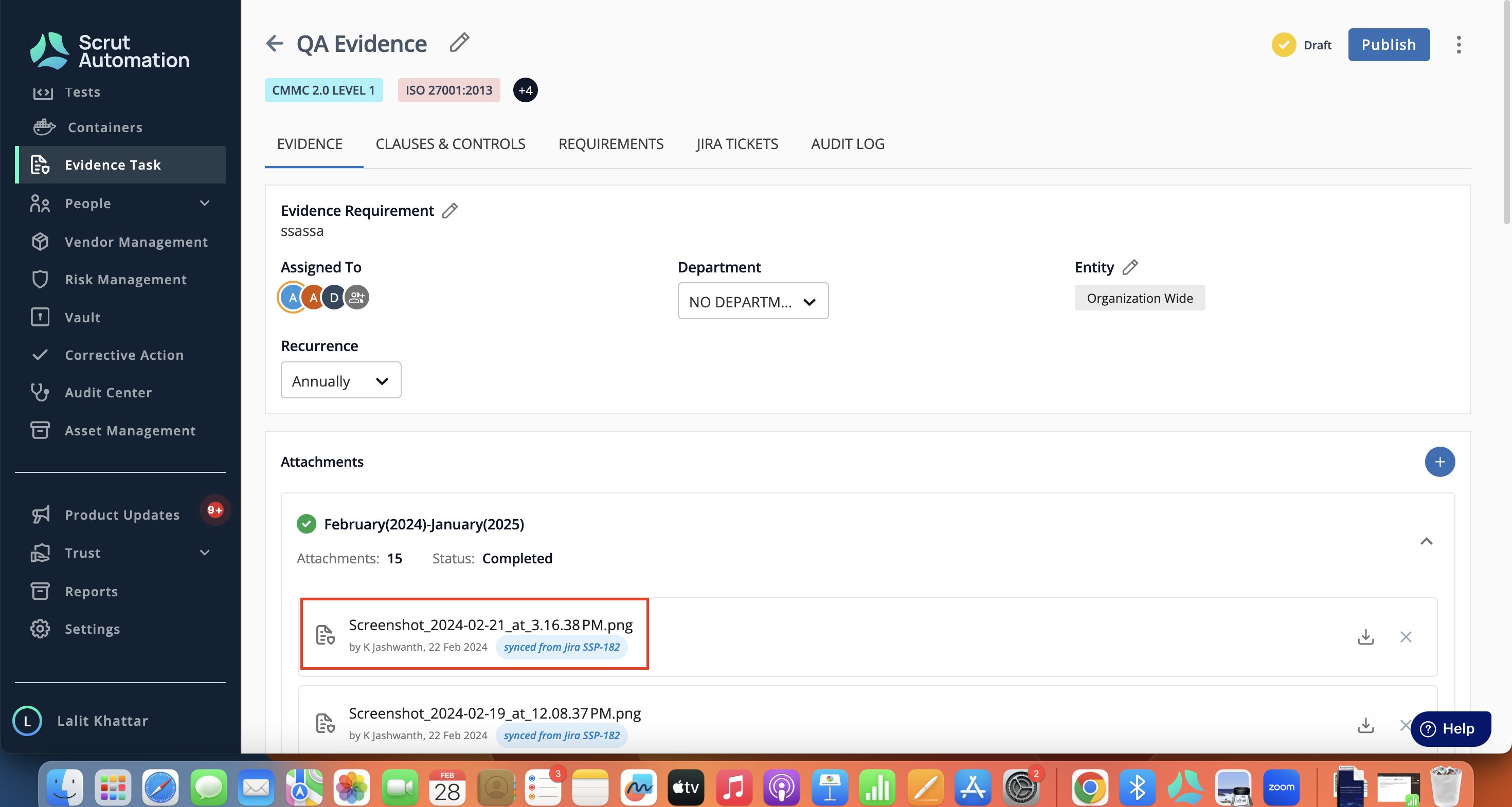Download Screenshot_2024-02-21_at_3.16.38 PM.png
The height and width of the screenshot is (807, 1512).
tap(1365, 636)
